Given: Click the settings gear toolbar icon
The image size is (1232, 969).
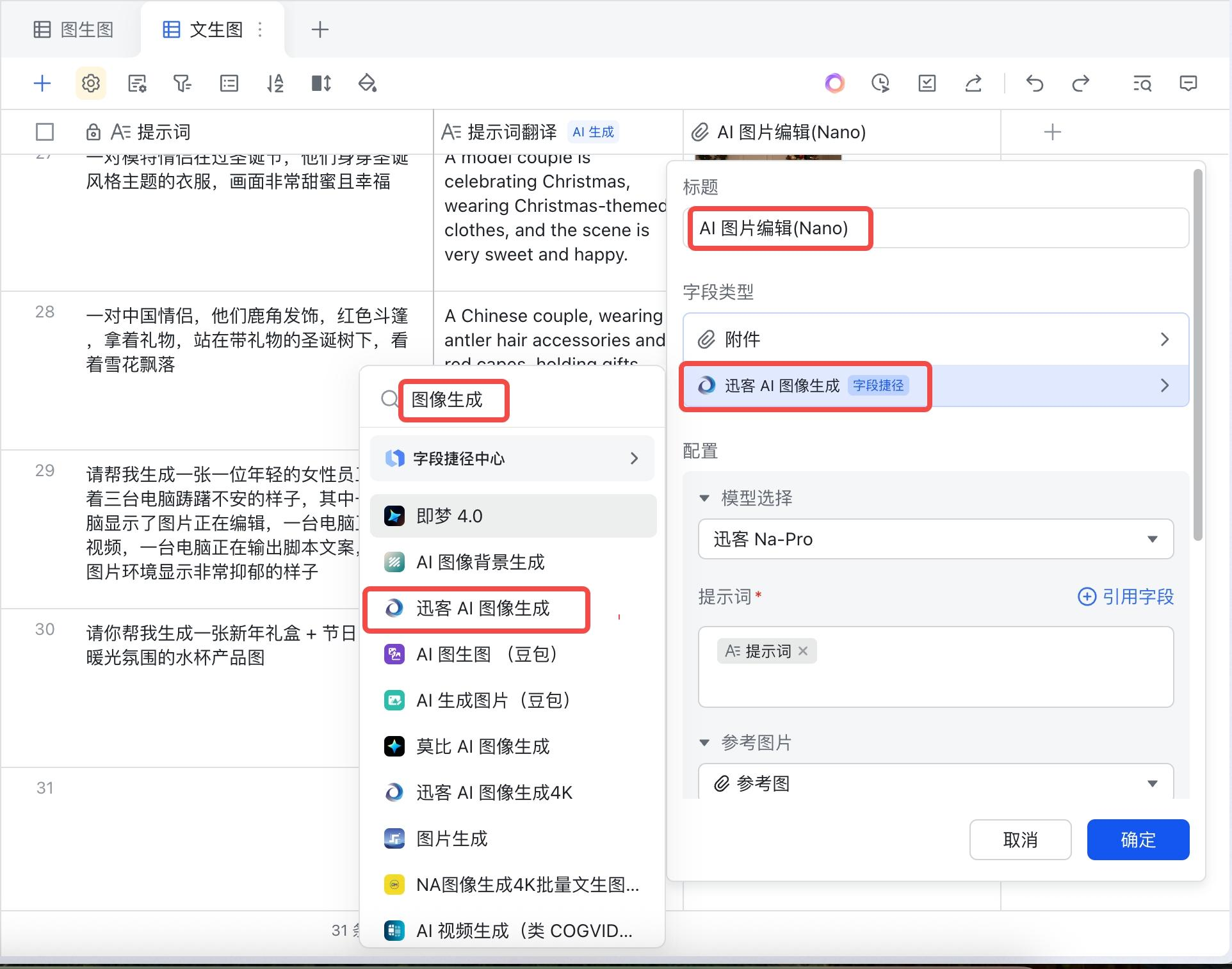Looking at the screenshot, I should tap(90, 83).
